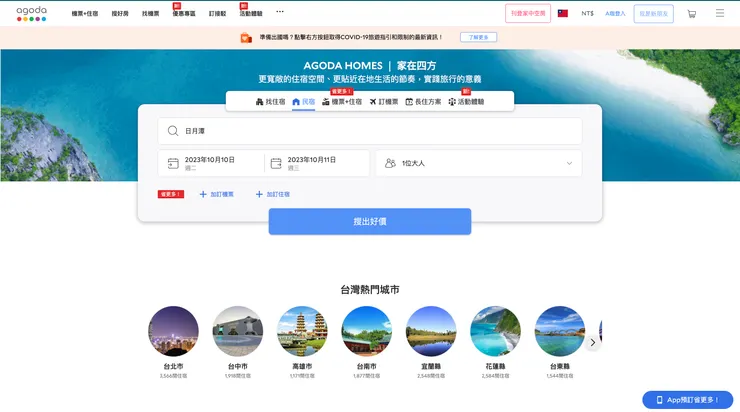Open the 花蓮縣 city thumbnail
This screenshot has width=740, height=412.
(496, 331)
